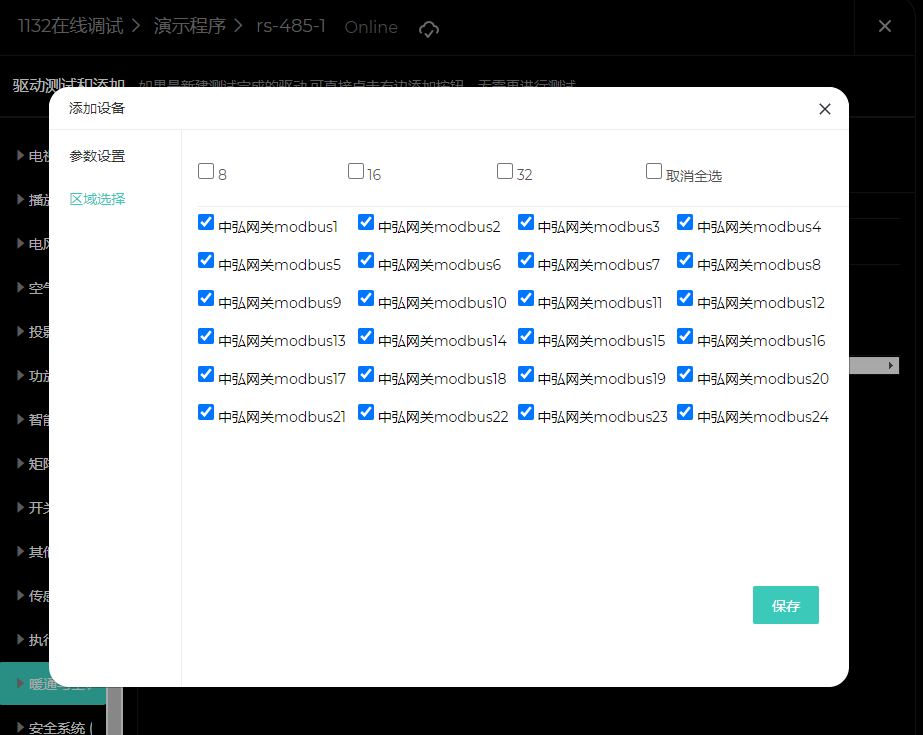Image resolution: width=923 pixels, height=735 pixels.
Task: Uncheck 中弘网关modbus14
Action: coord(366,336)
